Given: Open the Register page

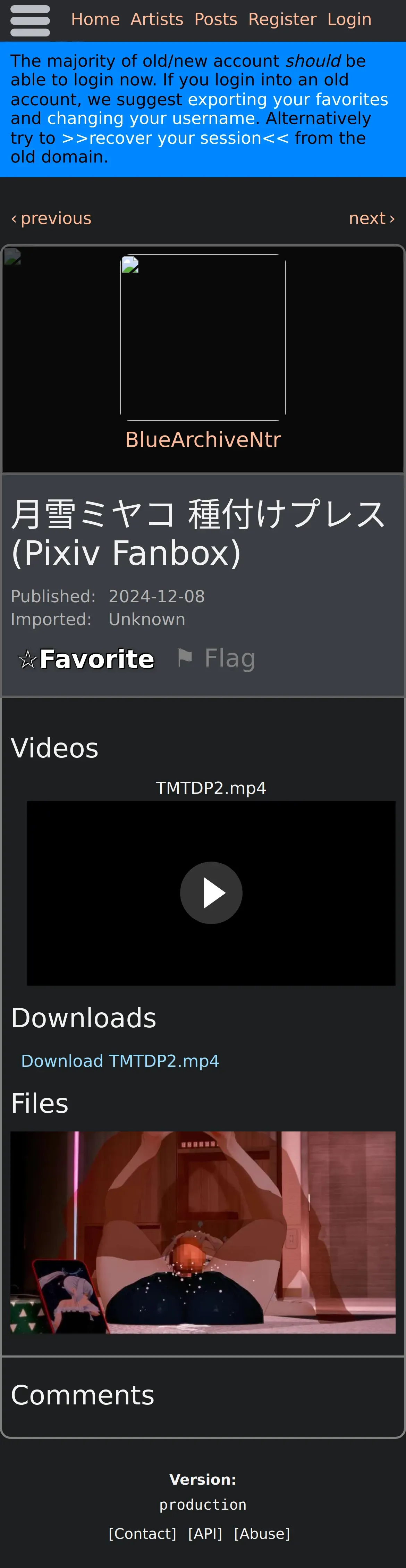Looking at the screenshot, I should (282, 19).
